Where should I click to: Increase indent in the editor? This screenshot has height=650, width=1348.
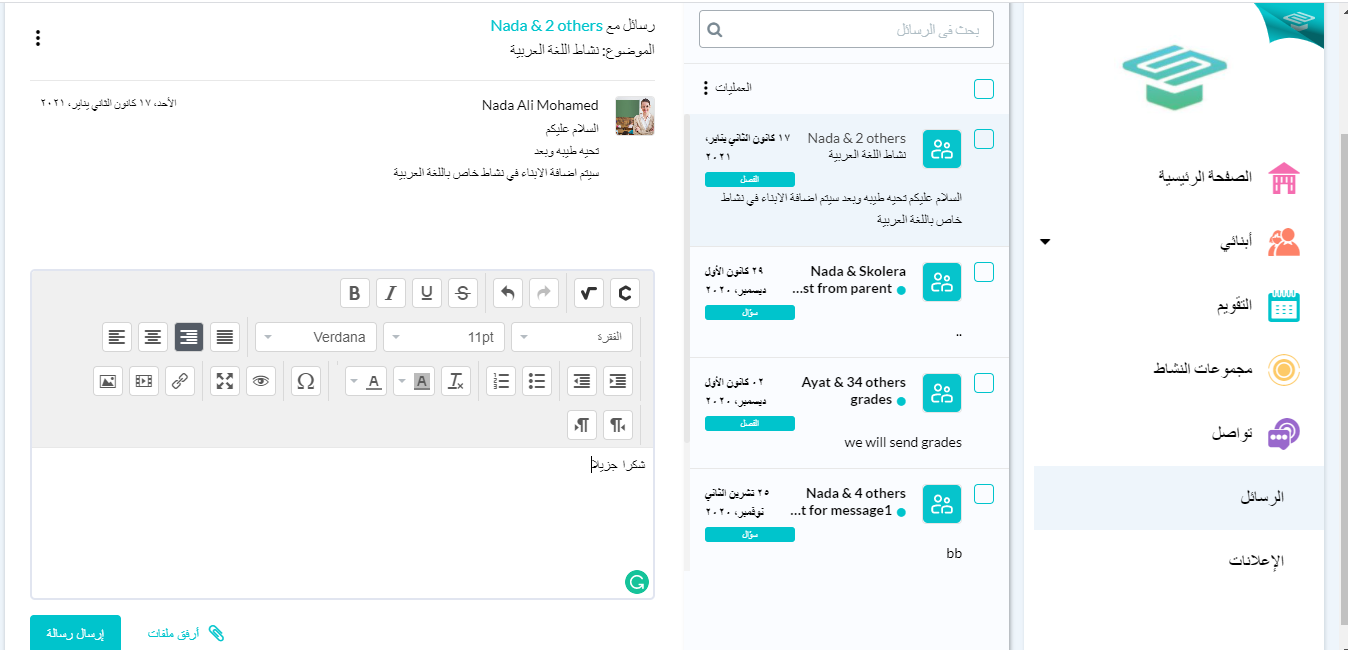click(618, 381)
